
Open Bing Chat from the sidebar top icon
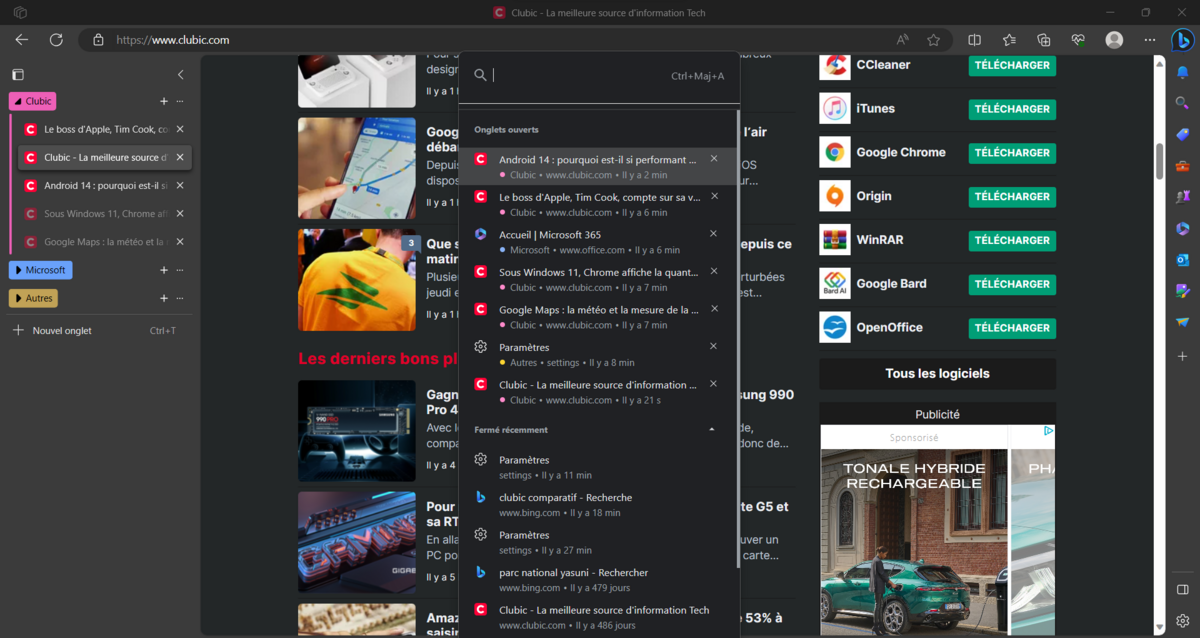1182,40
